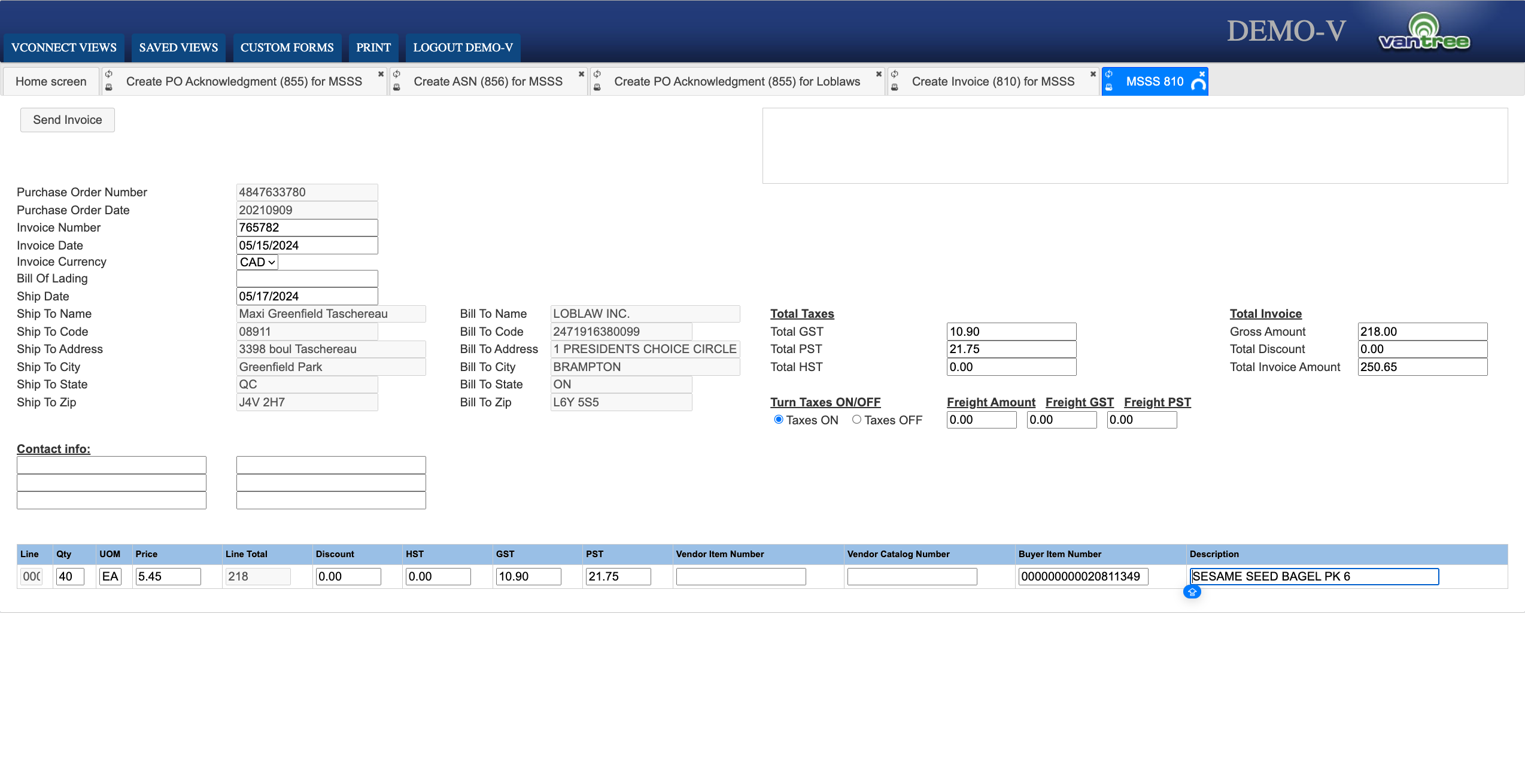Viewport: 1525px width, 784px height.
Task: Switch to the Home screen tab
Action: [51, 81]
